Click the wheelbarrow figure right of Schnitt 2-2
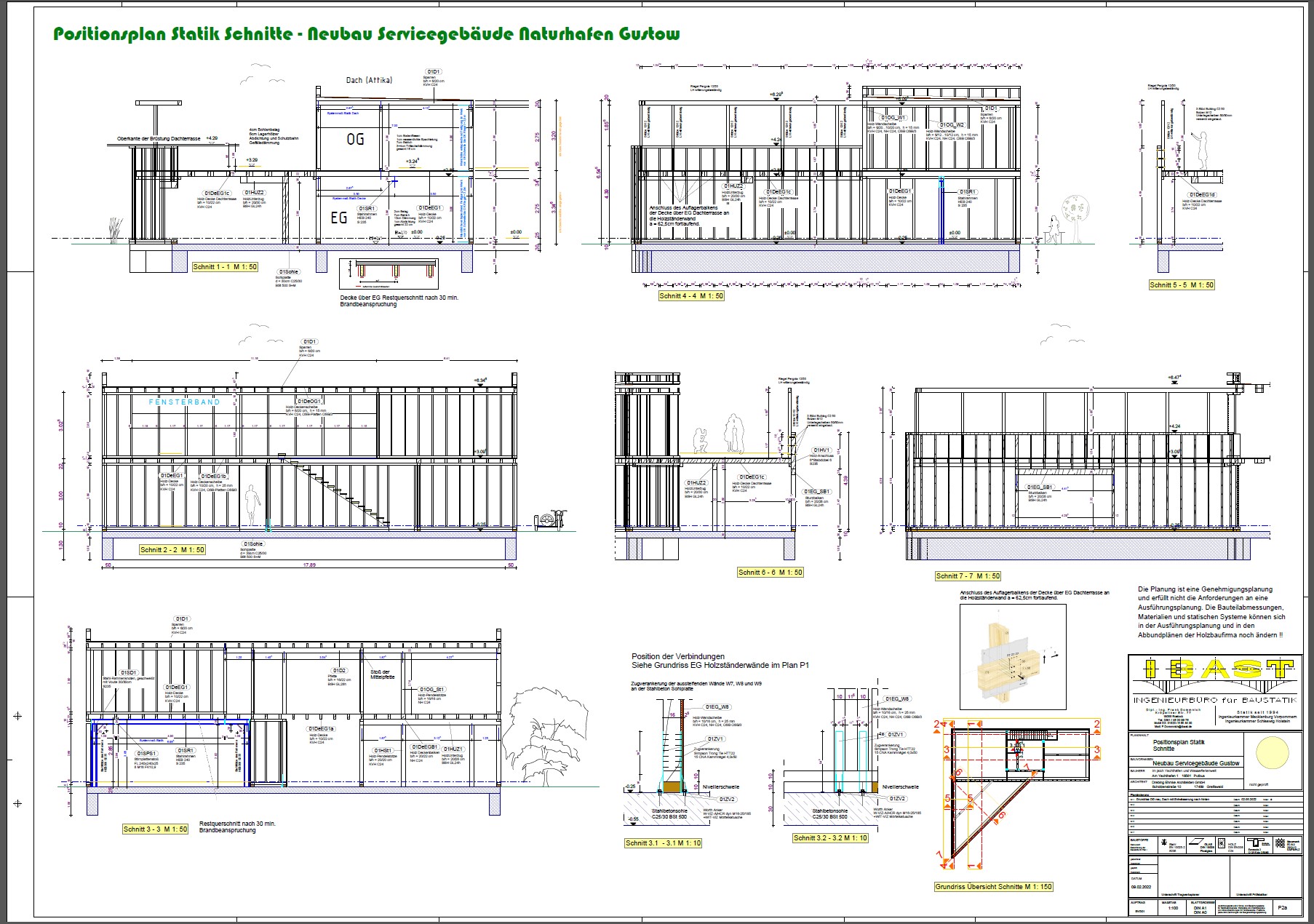This screenshot has width=1314, height=924. 549,520
